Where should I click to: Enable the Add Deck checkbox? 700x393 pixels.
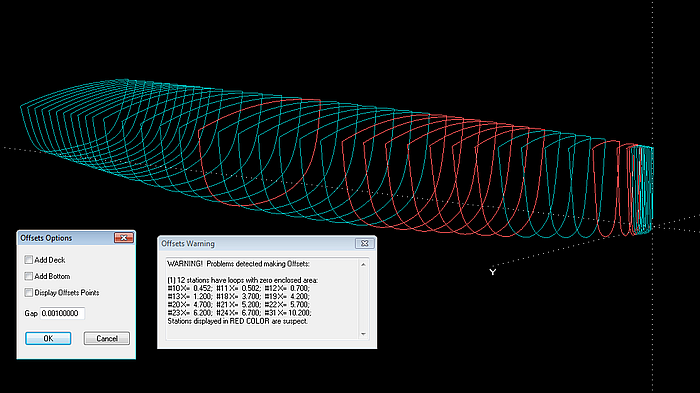click(29, 260)
